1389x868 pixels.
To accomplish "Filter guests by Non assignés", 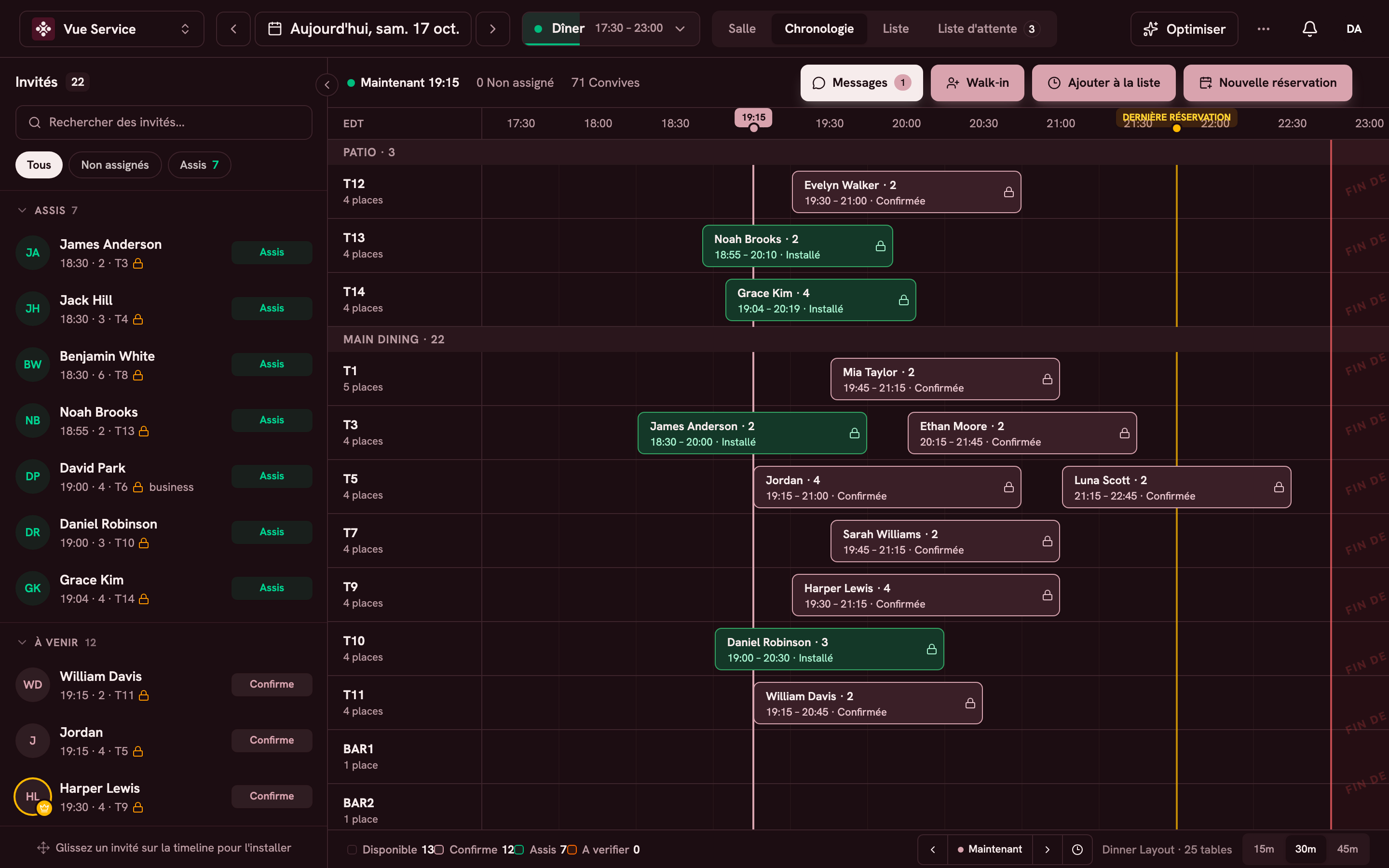I will 115,165.
